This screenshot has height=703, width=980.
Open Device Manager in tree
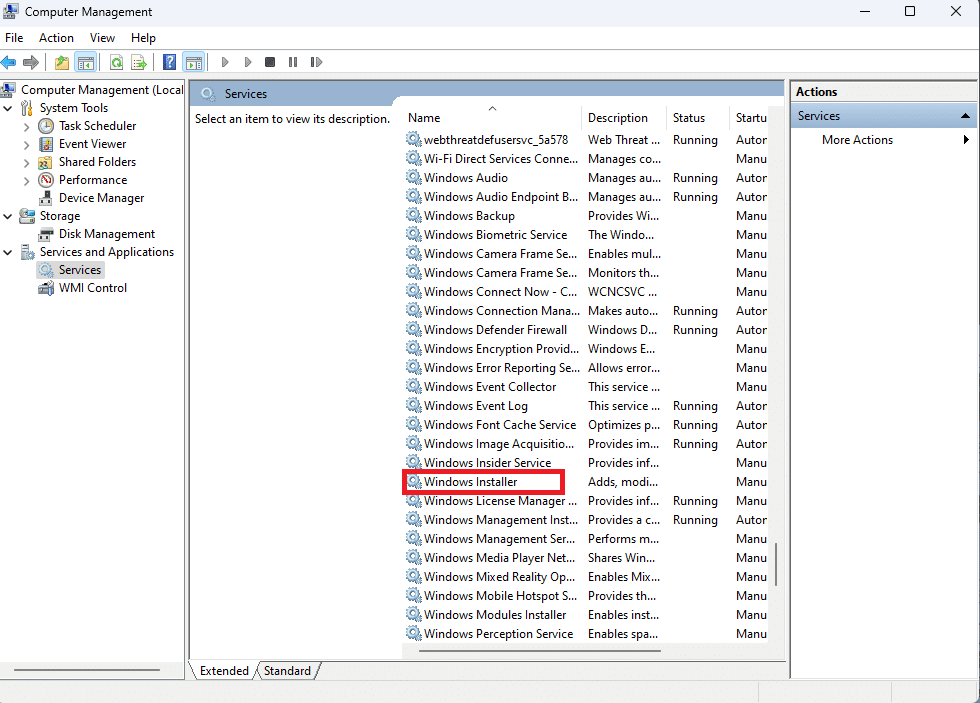tap(101, 198)
